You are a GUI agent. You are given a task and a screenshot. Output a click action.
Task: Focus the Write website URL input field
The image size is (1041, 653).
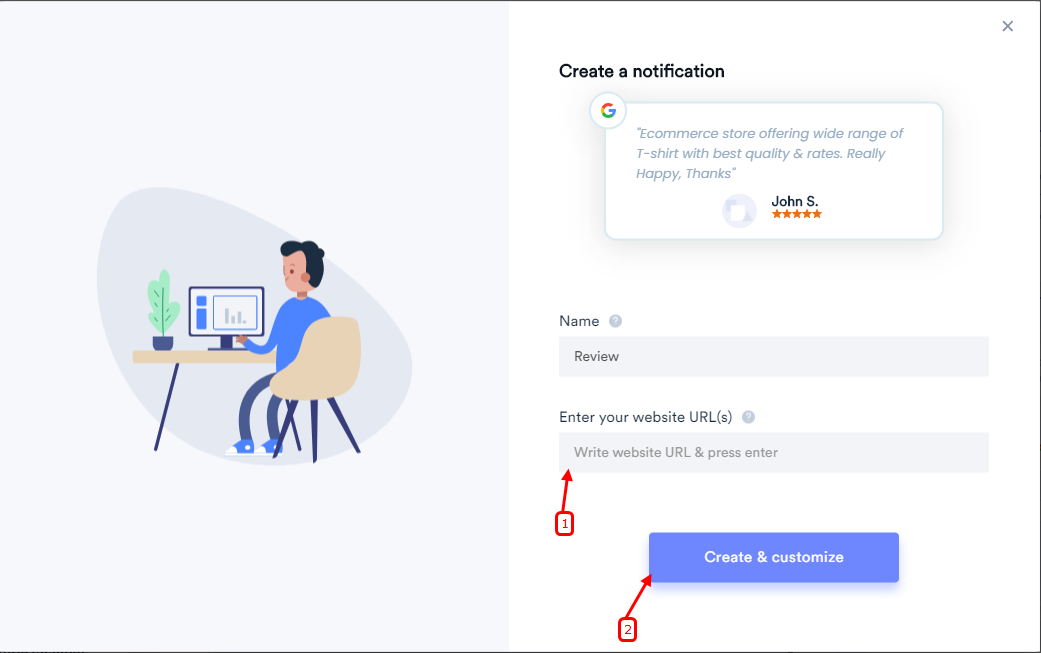click(773, 453)
